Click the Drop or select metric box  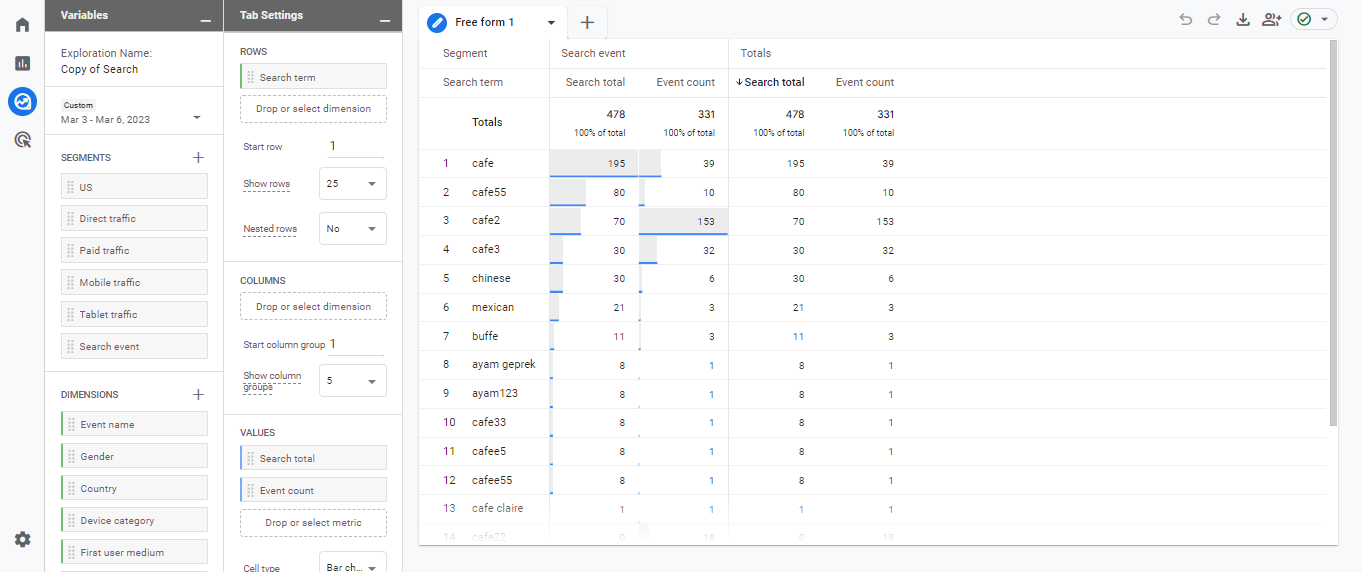(313, 523)
